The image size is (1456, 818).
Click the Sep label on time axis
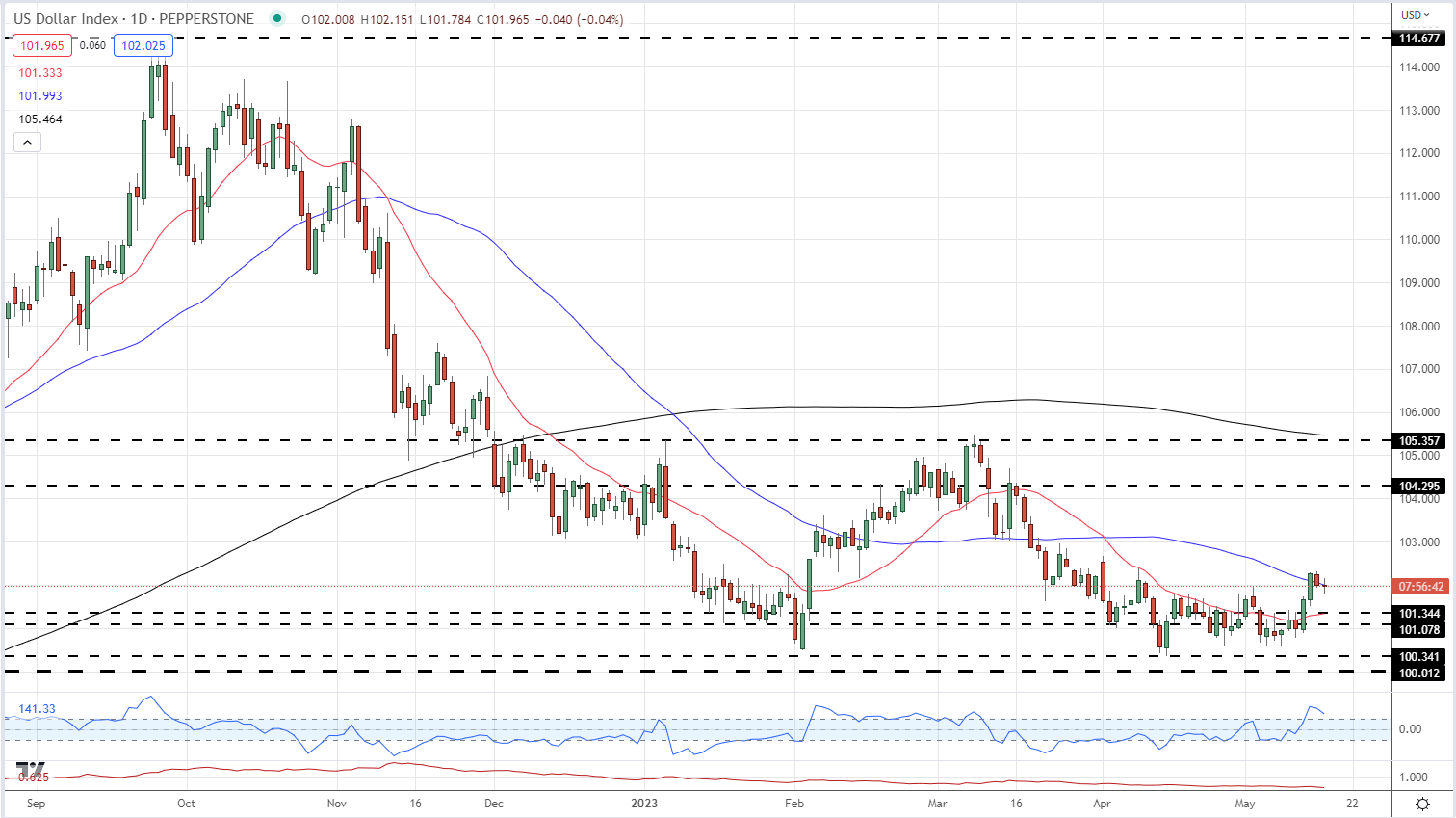tap(36, 804)
